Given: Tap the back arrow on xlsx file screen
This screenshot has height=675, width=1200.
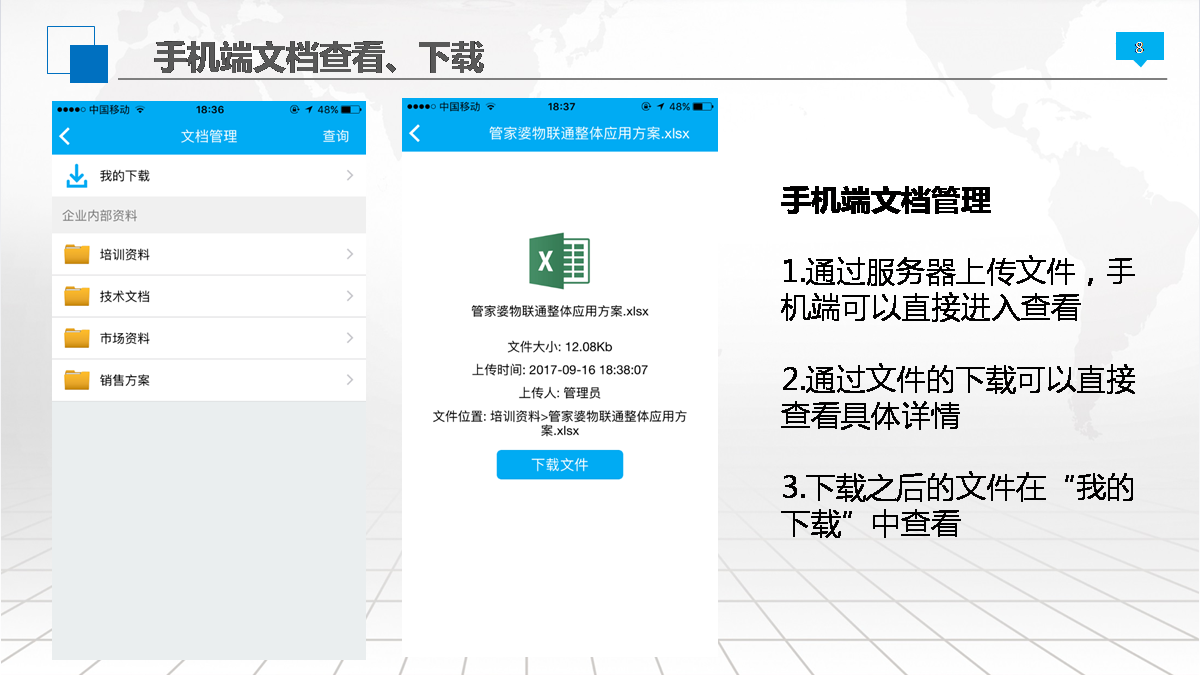Looking at the screenshot, I should pos(415,134).
